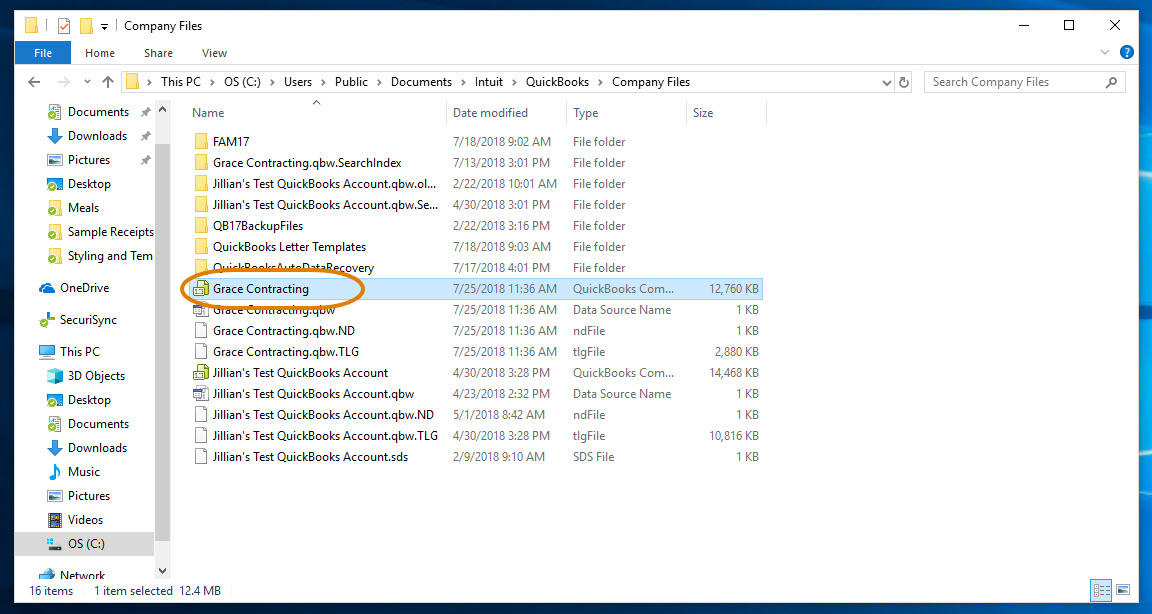Open the Home ribbon tab
Image resolution: width=1152 pixels, height=614 pixels.
pyautogui.click(x=100, y=53)
